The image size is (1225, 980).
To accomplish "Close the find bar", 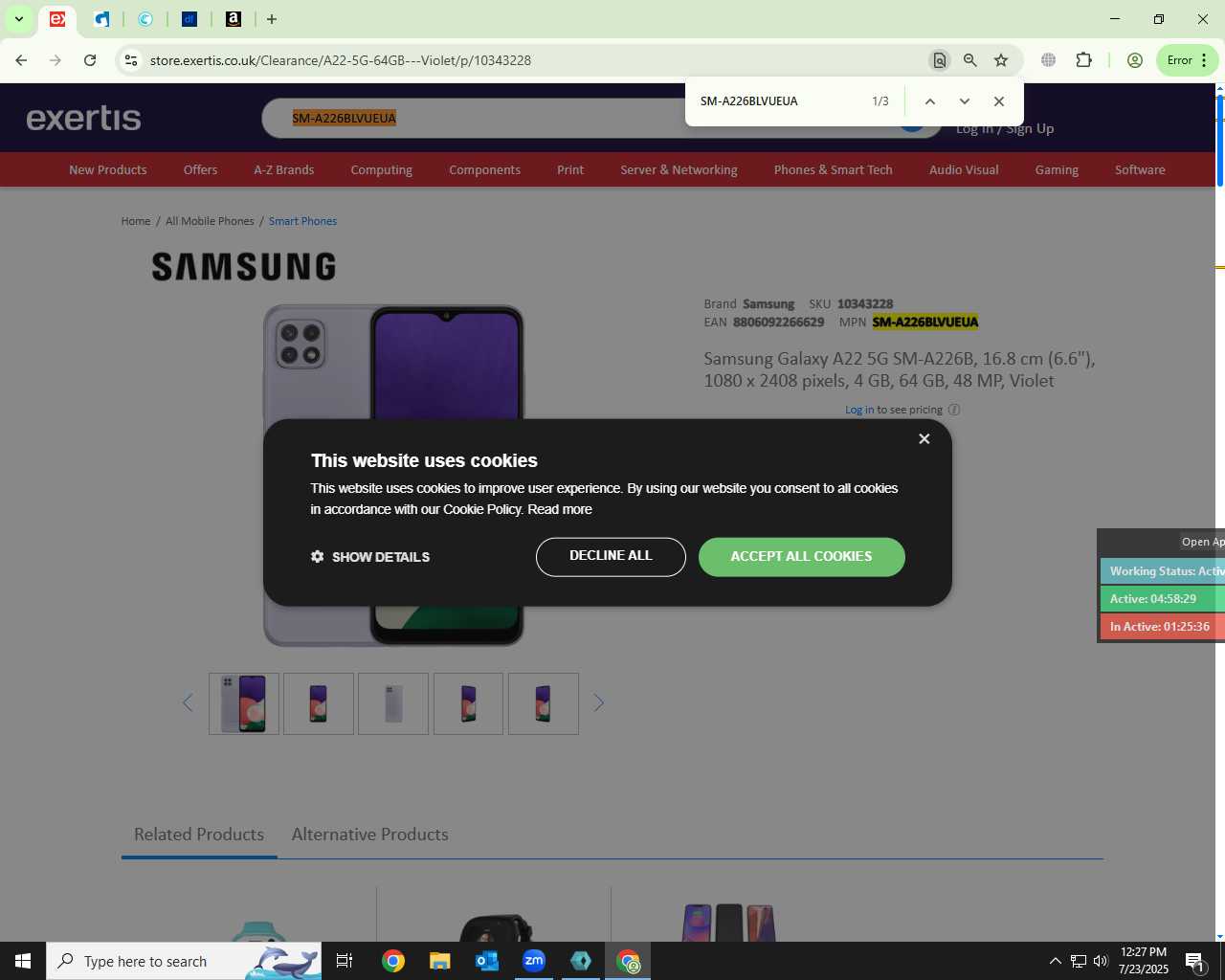I will pyautogui.click(x=999, y=101).
